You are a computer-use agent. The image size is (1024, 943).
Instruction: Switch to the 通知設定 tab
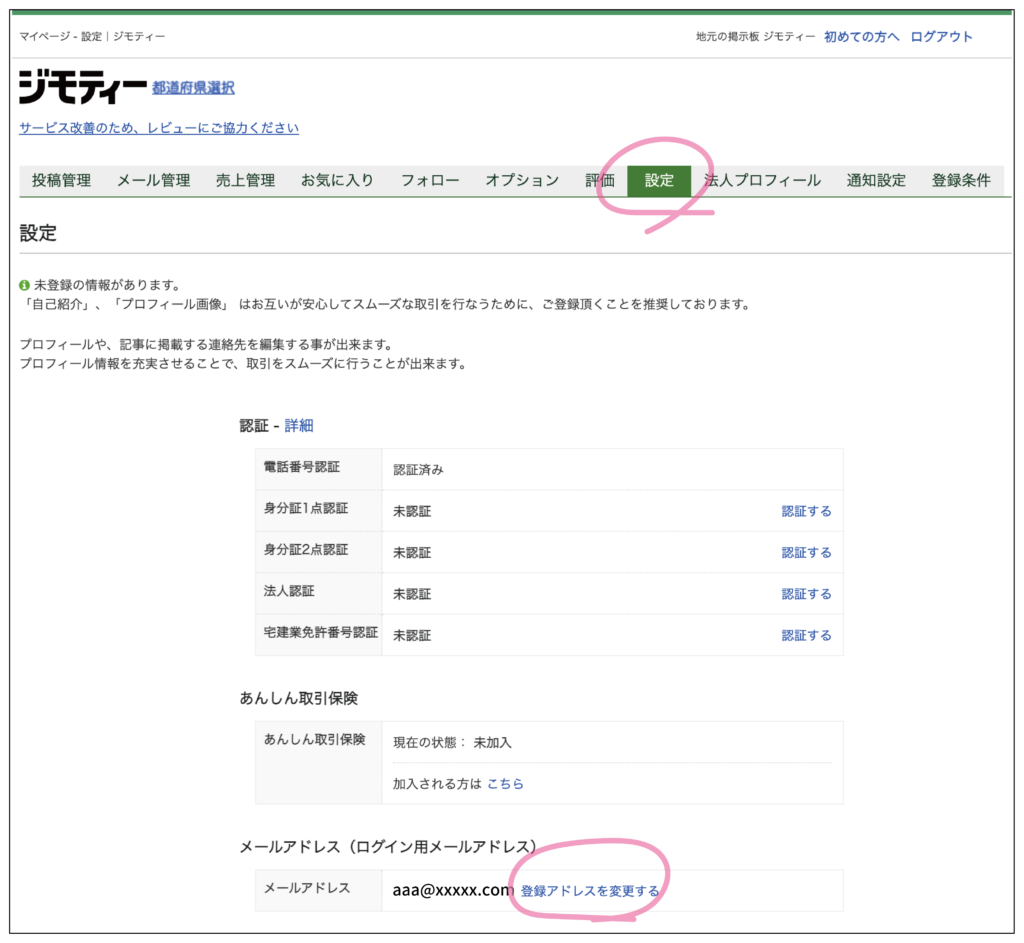point(876,180)
